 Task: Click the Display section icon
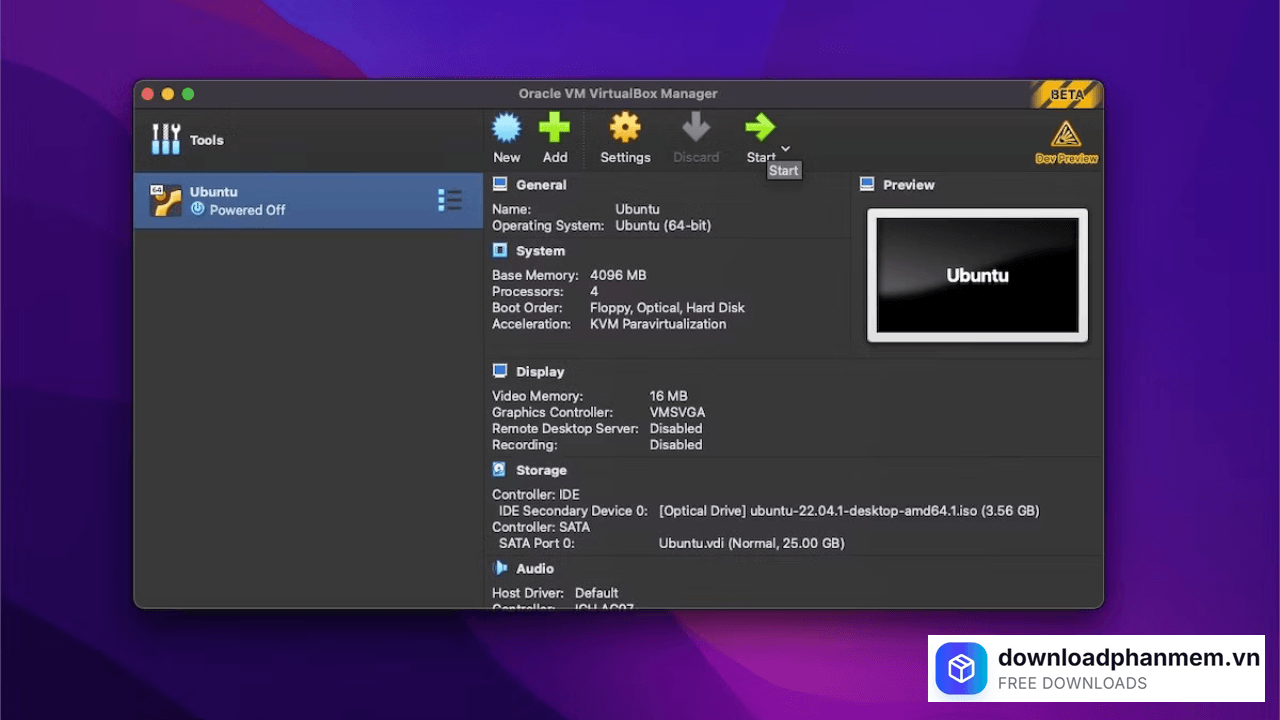pos(499,371)
